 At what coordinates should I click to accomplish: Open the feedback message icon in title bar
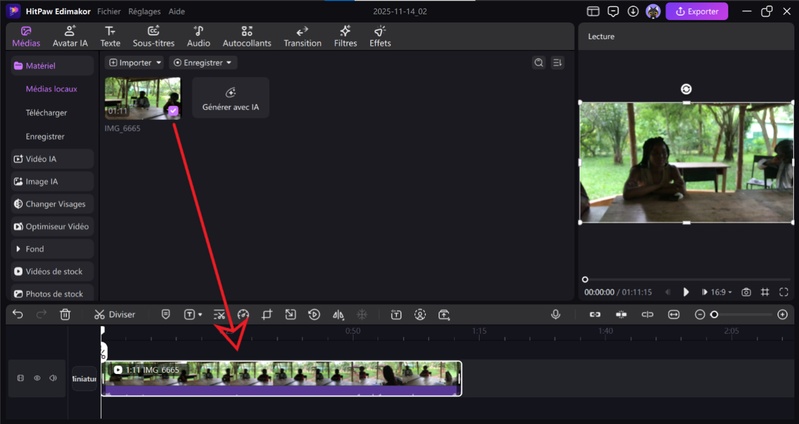pos(613,11)
